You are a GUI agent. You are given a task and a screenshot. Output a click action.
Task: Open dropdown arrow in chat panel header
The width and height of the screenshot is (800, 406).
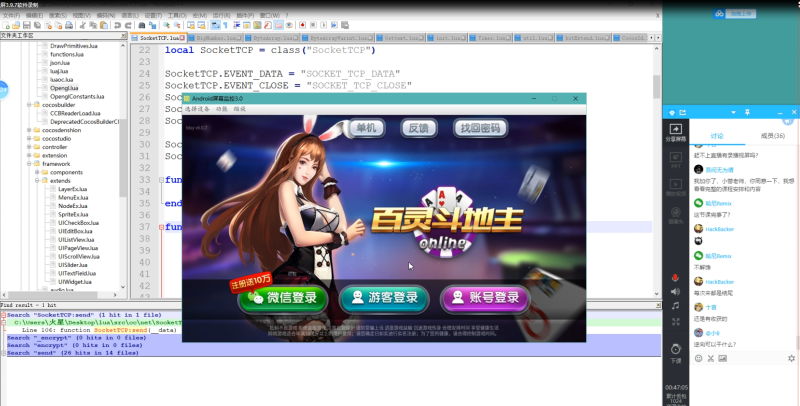[x=733, y=112]
